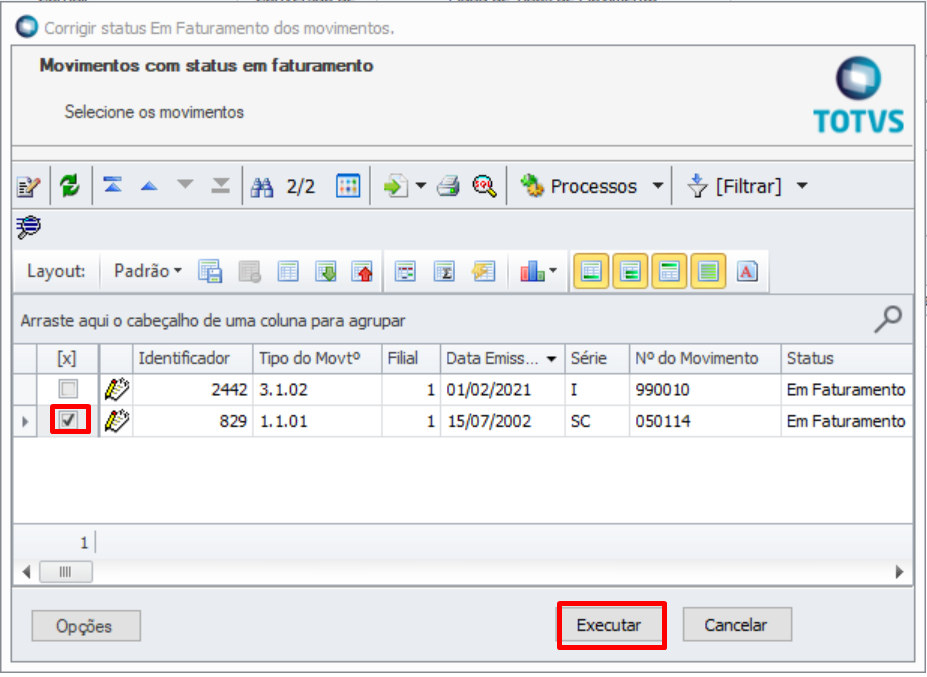Click the [x] select-all column header
This screenshot has width=927, height=677.
click(x=67, y=358)
